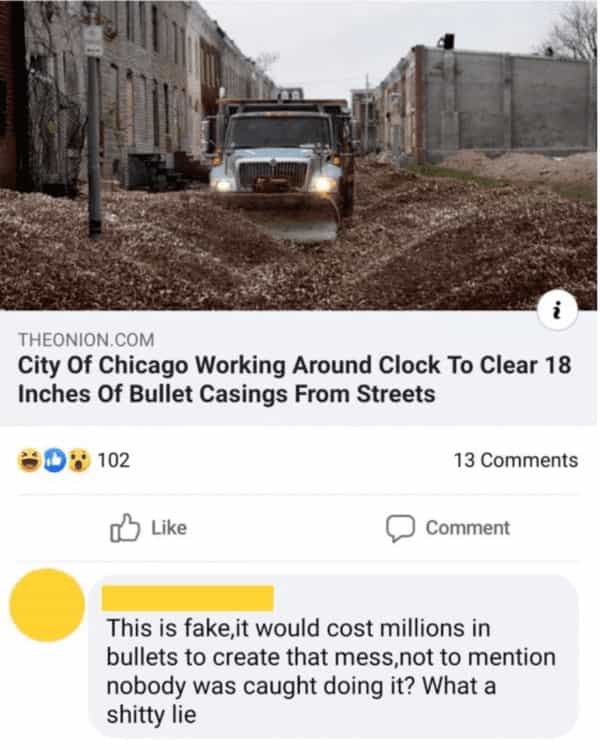Image resolution: width=600 pixels, height=750 pixels.
Task: Click the speech bubble icon beside Comment
Action: pyautogui.click(x=400, y=529)
